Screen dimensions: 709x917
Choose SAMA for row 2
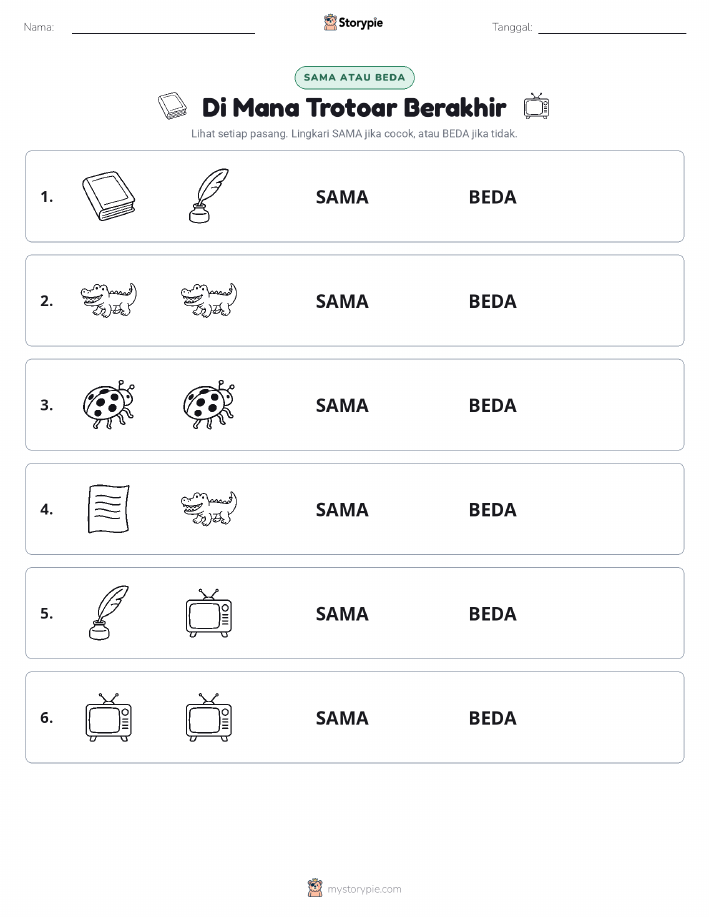tap(342, 301)
